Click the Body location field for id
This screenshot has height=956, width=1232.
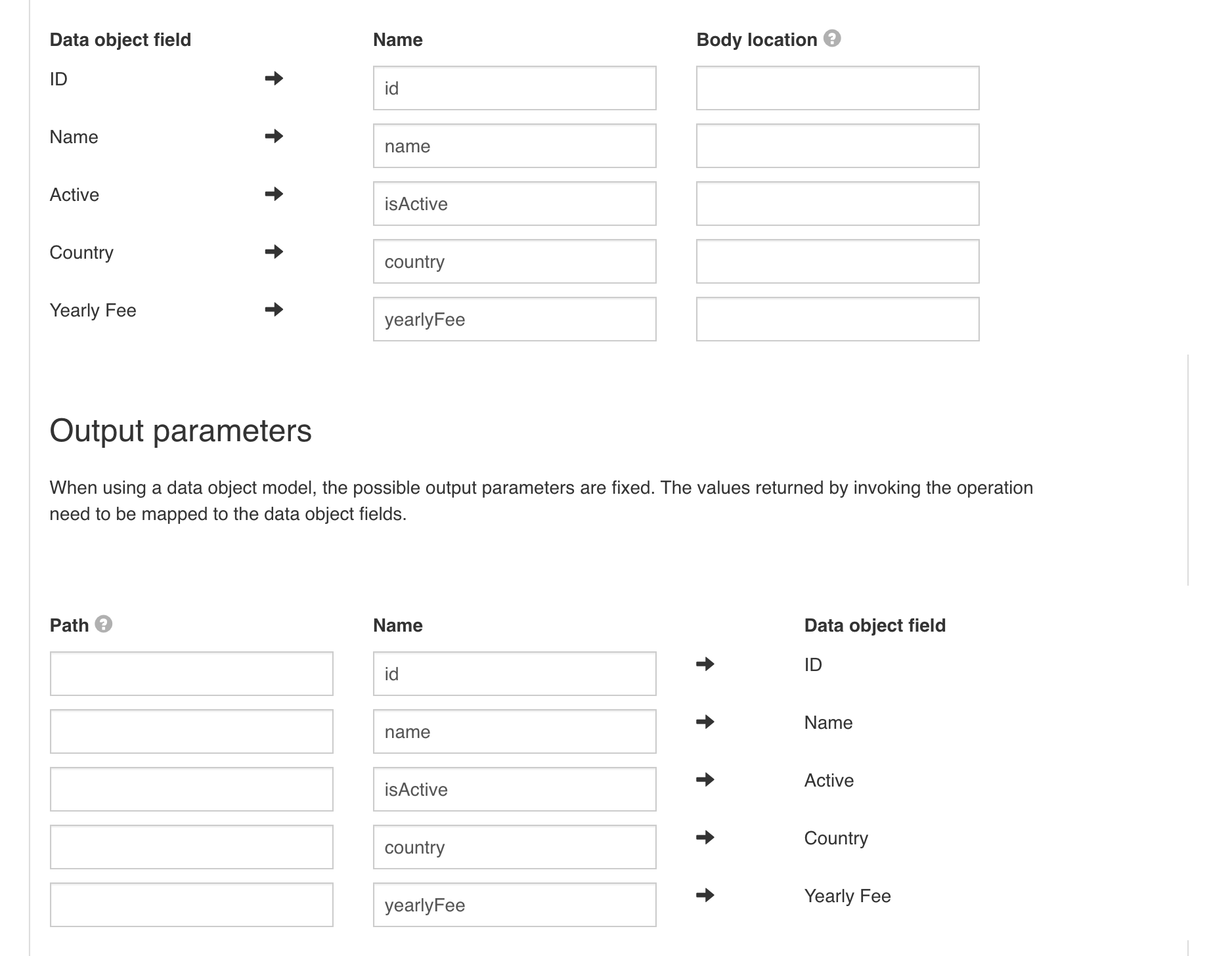tap(837, 87)
